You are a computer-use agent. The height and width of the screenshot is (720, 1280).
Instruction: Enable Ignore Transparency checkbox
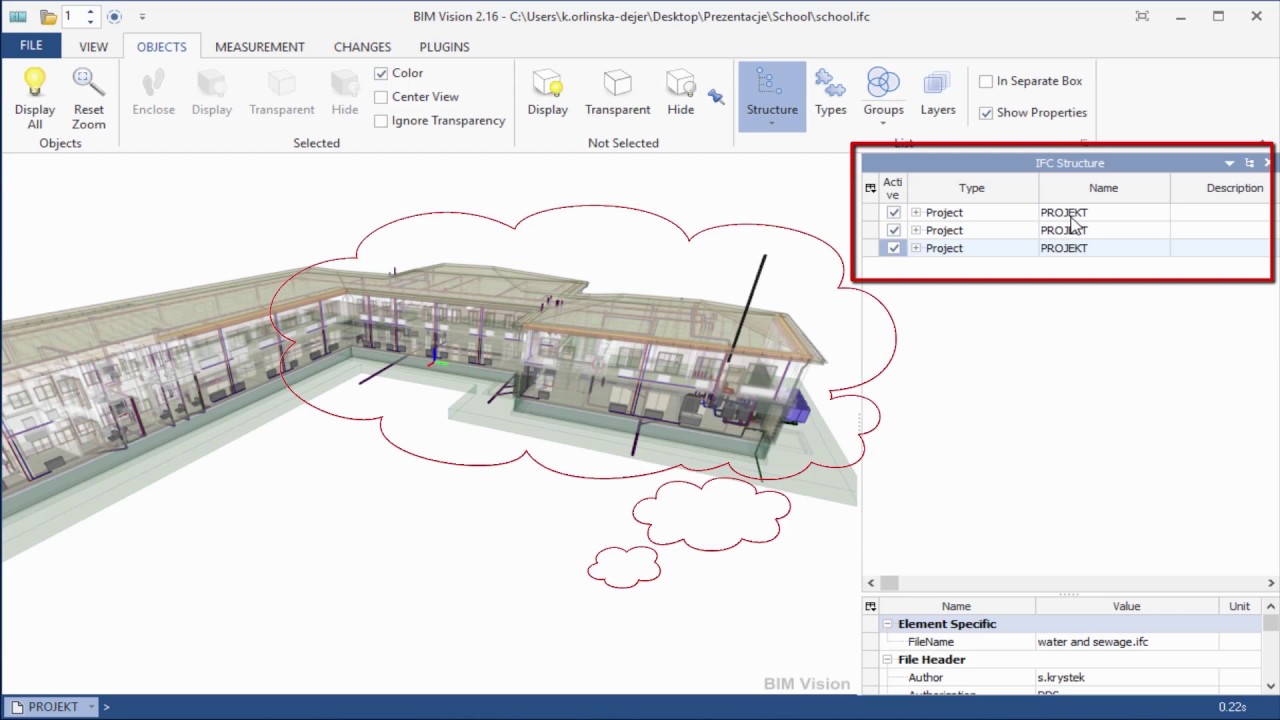click(381, 121)
